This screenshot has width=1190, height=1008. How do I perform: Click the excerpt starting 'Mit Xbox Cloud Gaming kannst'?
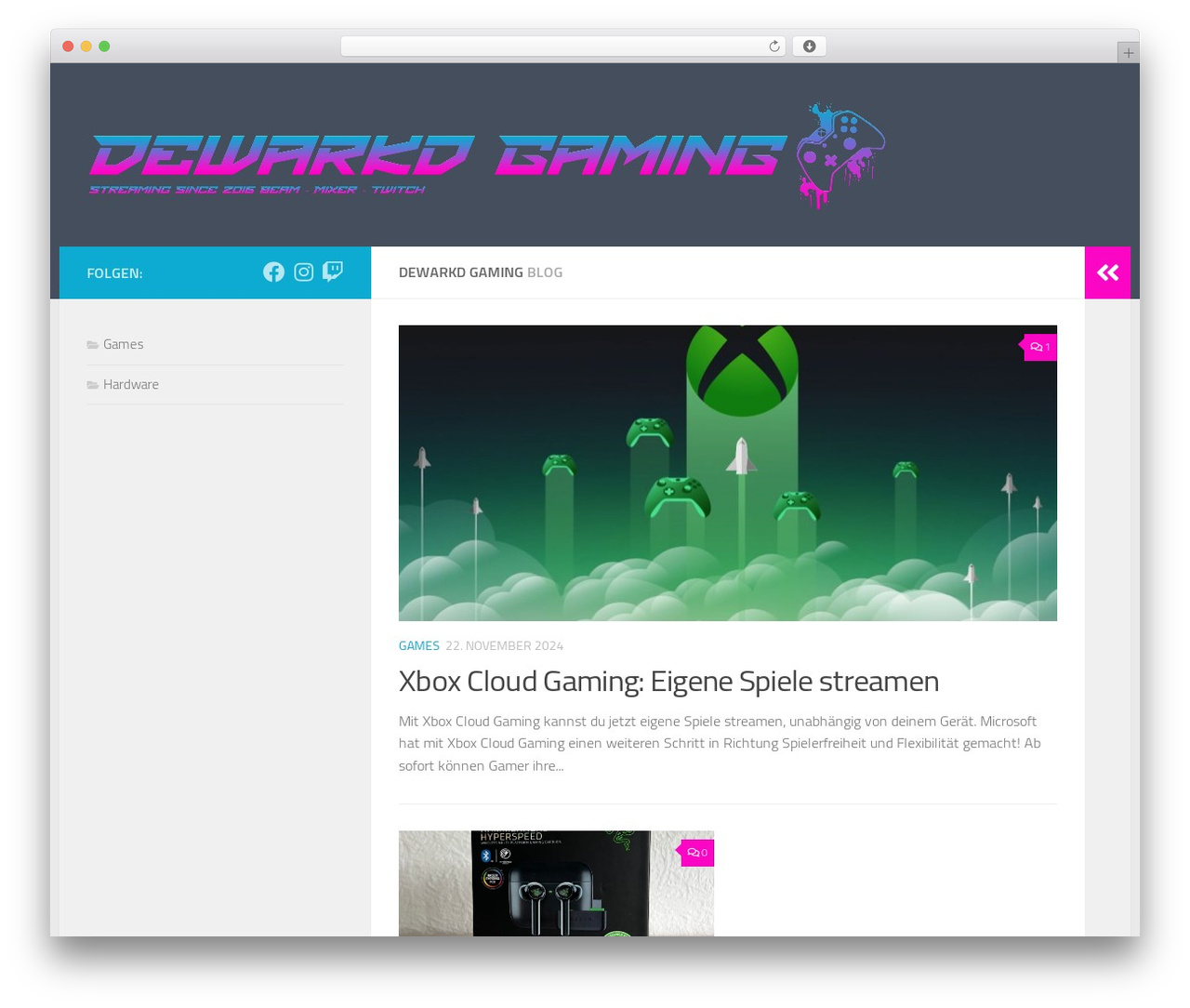click(720, 743)
